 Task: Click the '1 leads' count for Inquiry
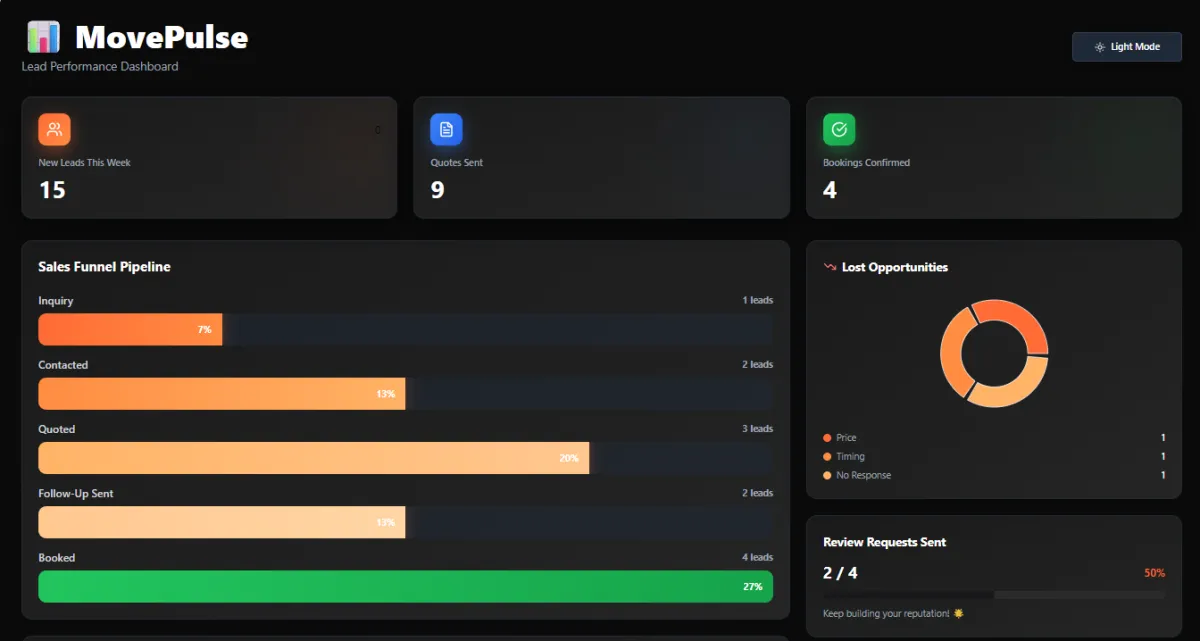click(x=757, y=301)
